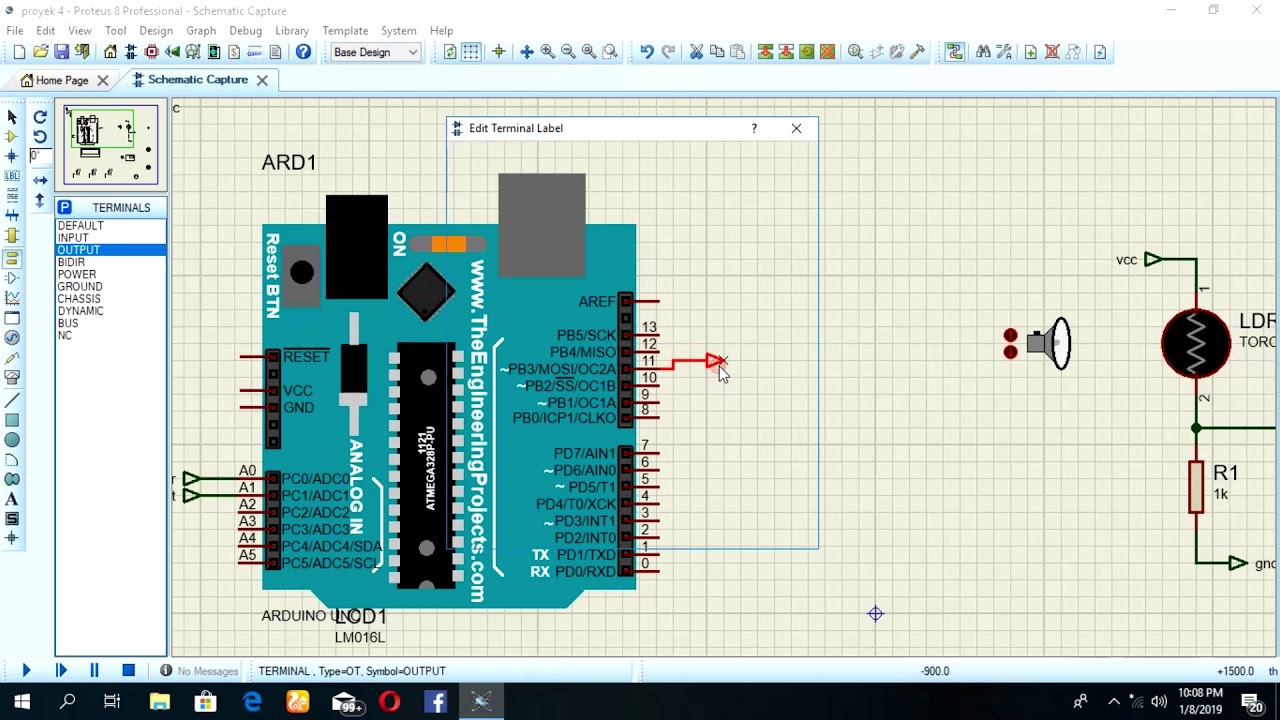
Task: Flip horizontally with the X-mirror arrow
Action: point(40,180)
